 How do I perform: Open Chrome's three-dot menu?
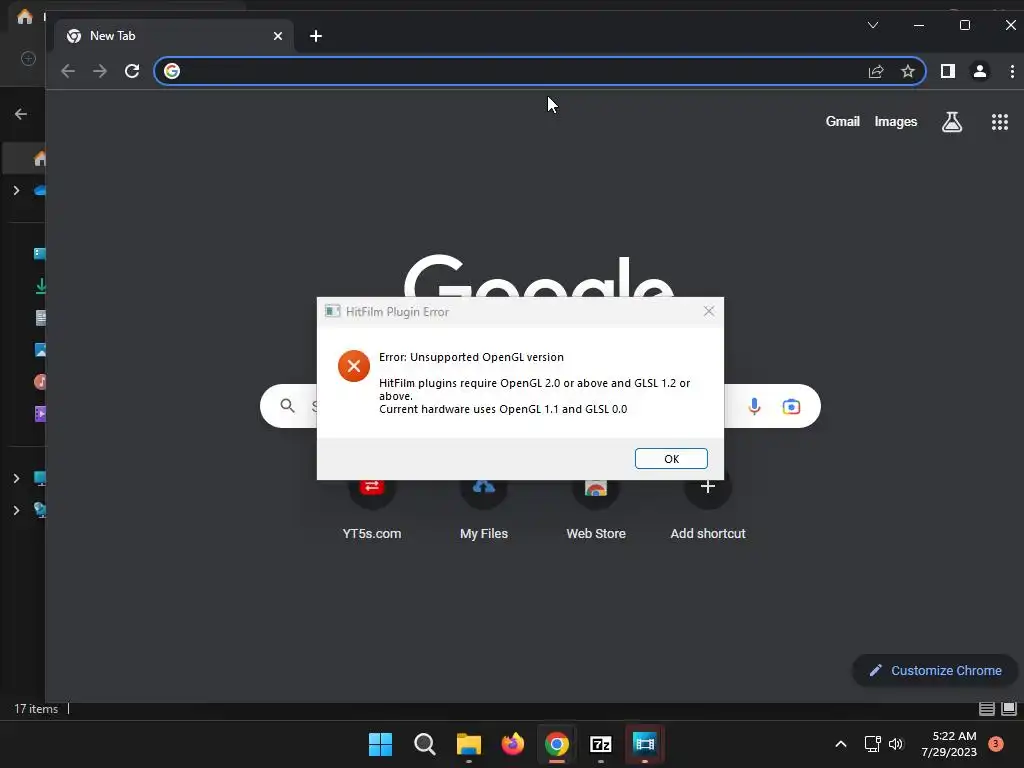[x=1012, y=71]
